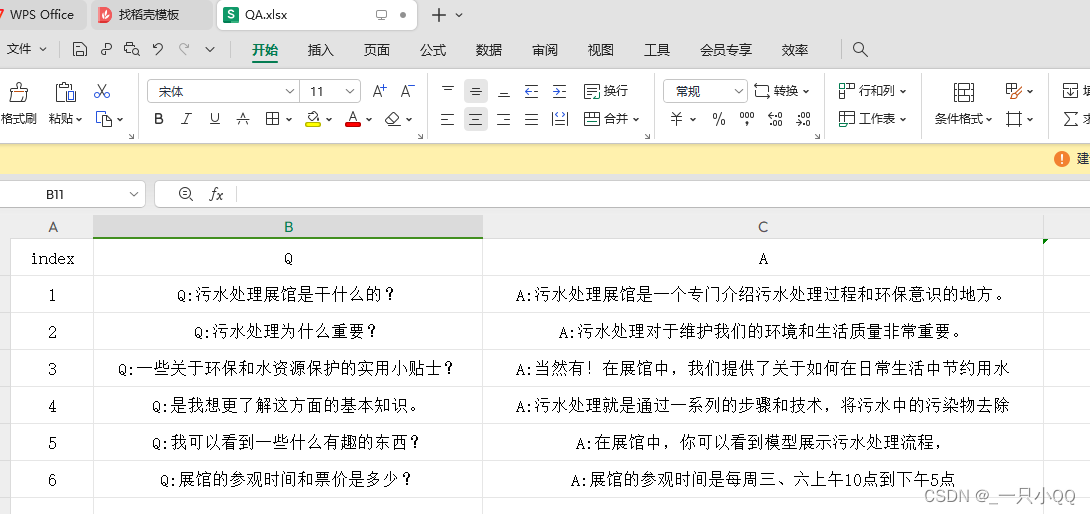Select column C header

(x=763, y=227)
